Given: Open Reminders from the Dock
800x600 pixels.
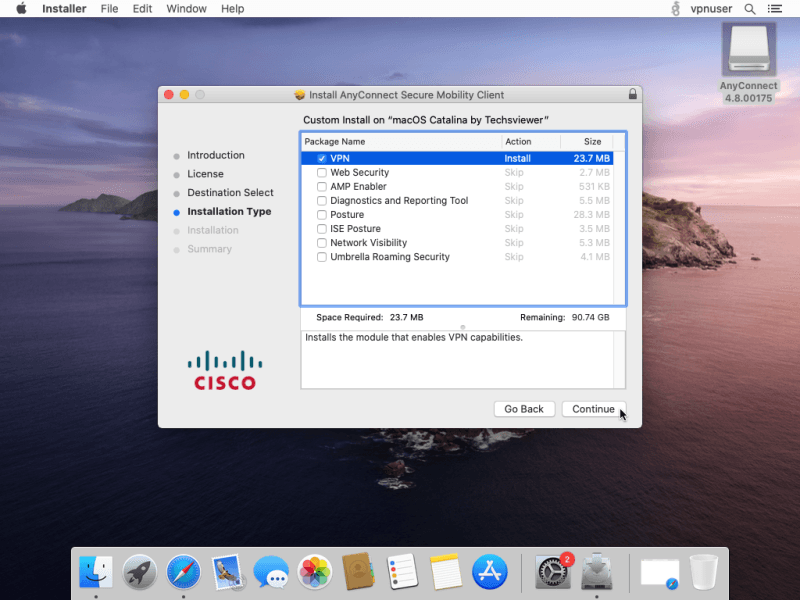Looking at the screenshot, I should click(402, 571).
